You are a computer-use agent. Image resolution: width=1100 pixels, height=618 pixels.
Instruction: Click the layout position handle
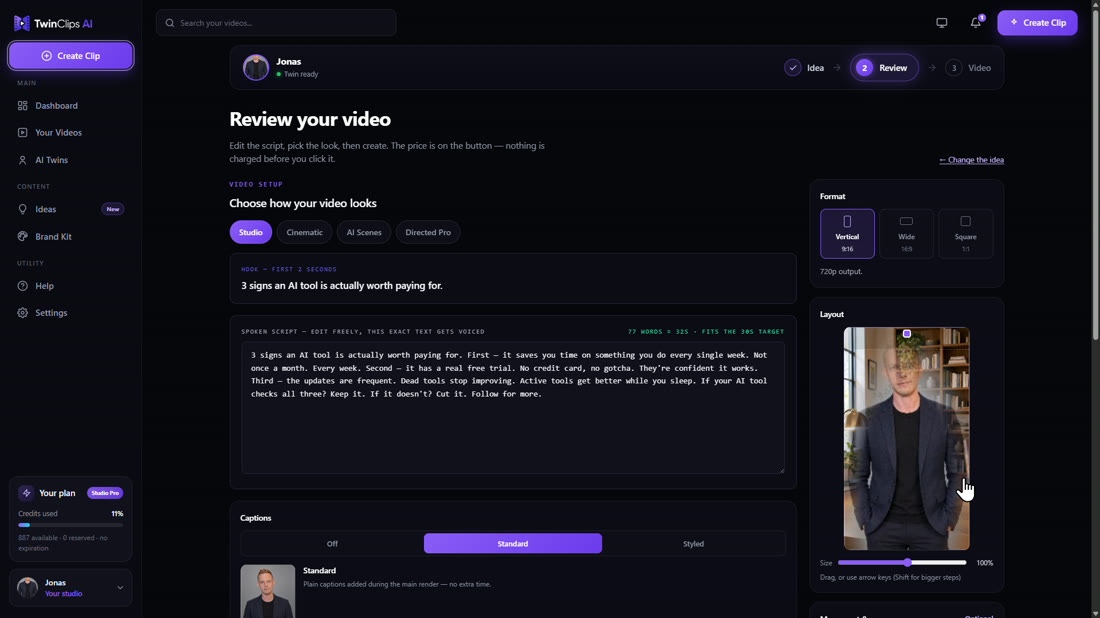click(907, 334)
